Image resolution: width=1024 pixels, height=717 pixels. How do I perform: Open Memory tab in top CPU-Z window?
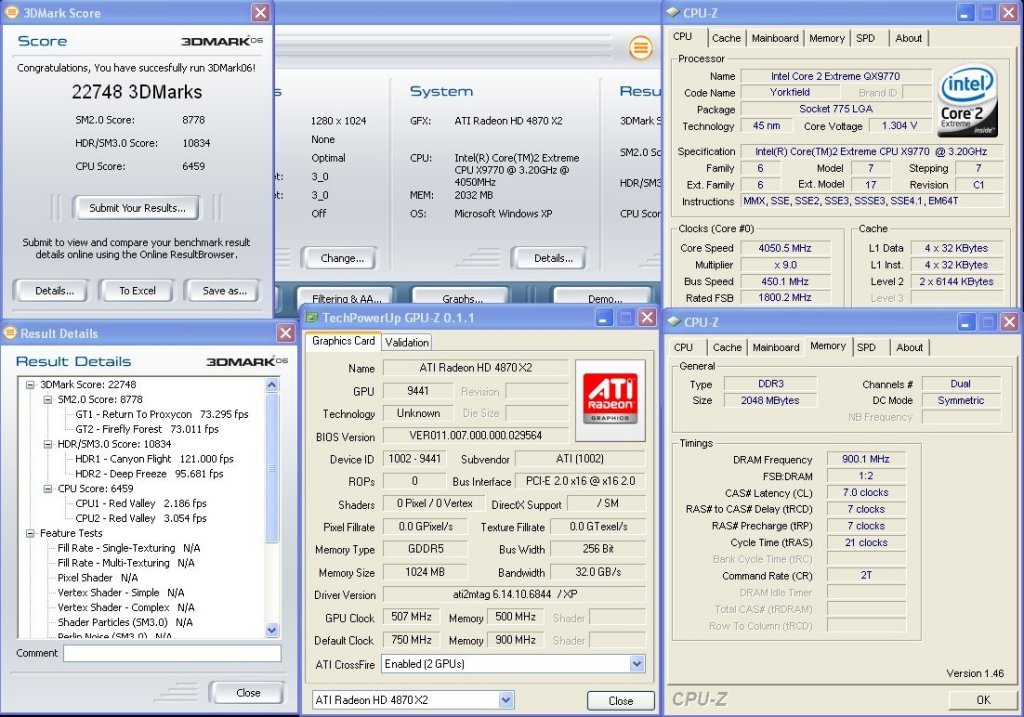coord(827,38)
